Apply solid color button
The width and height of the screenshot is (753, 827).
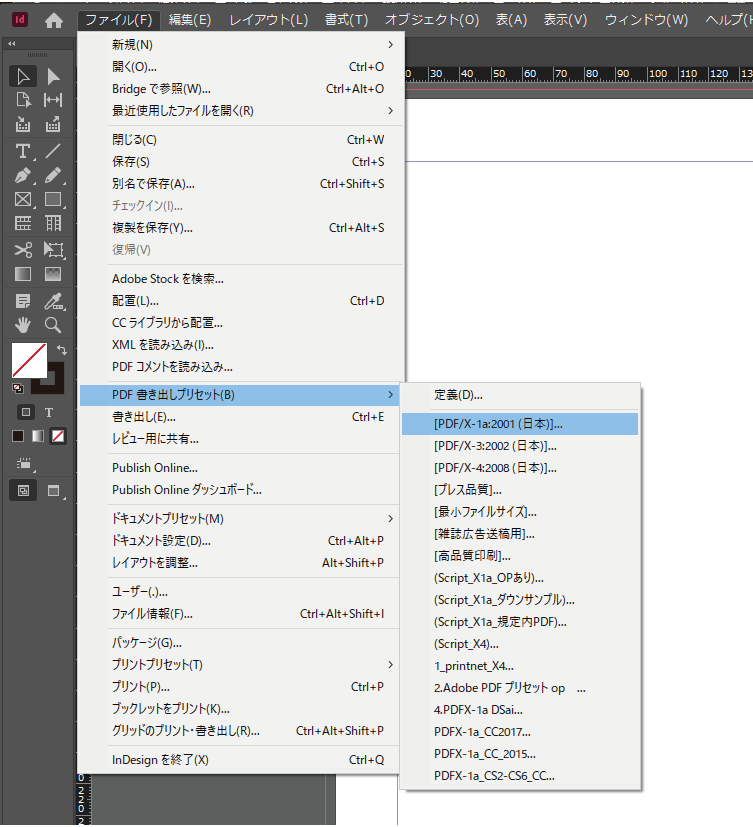coord(18,436)
